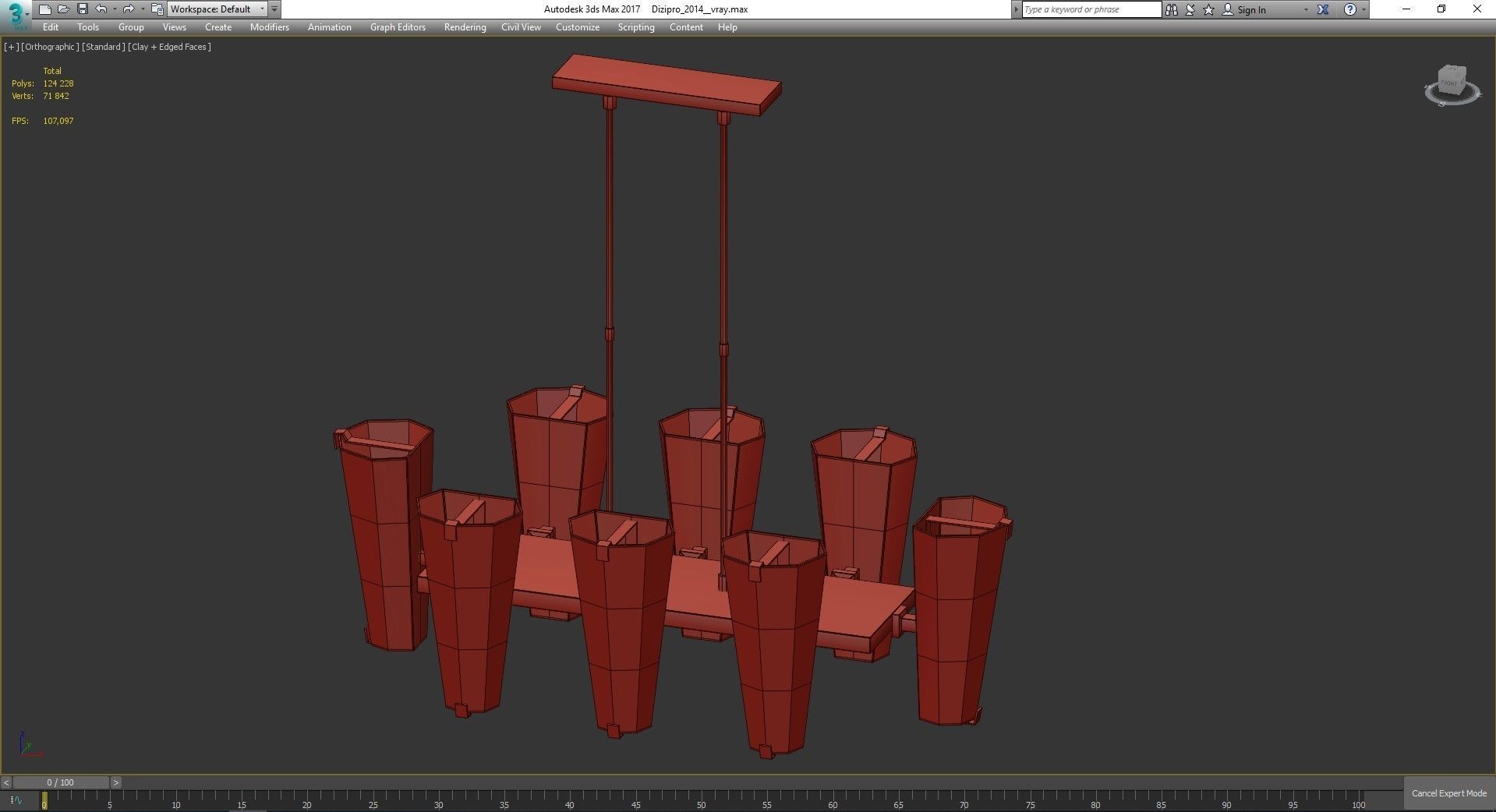Open Communication Center satellite dish icon
Image resolution: width=1496 pixels, height=812 pixels.
(1190, 9)
